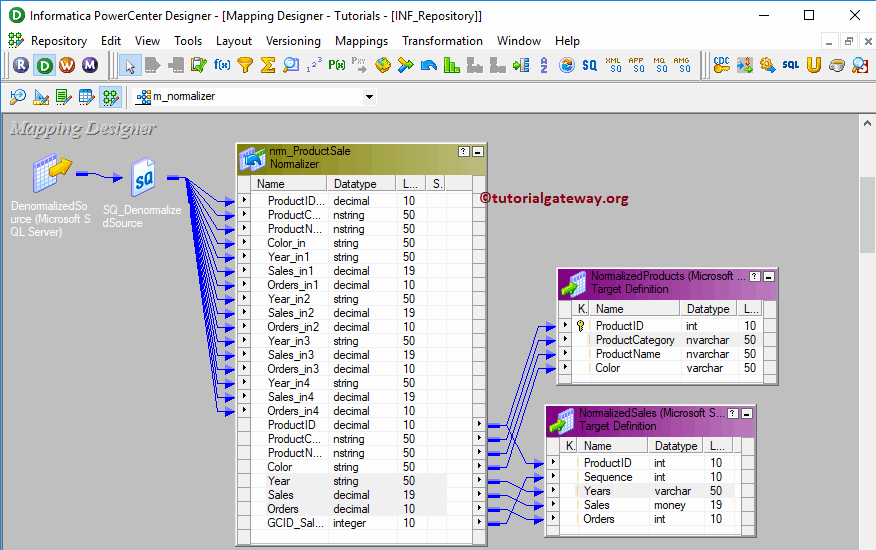This screenshot has height=550, width=876.
Task: Click the help button on NormalizedProducts
Action: (x=755, y=277)
